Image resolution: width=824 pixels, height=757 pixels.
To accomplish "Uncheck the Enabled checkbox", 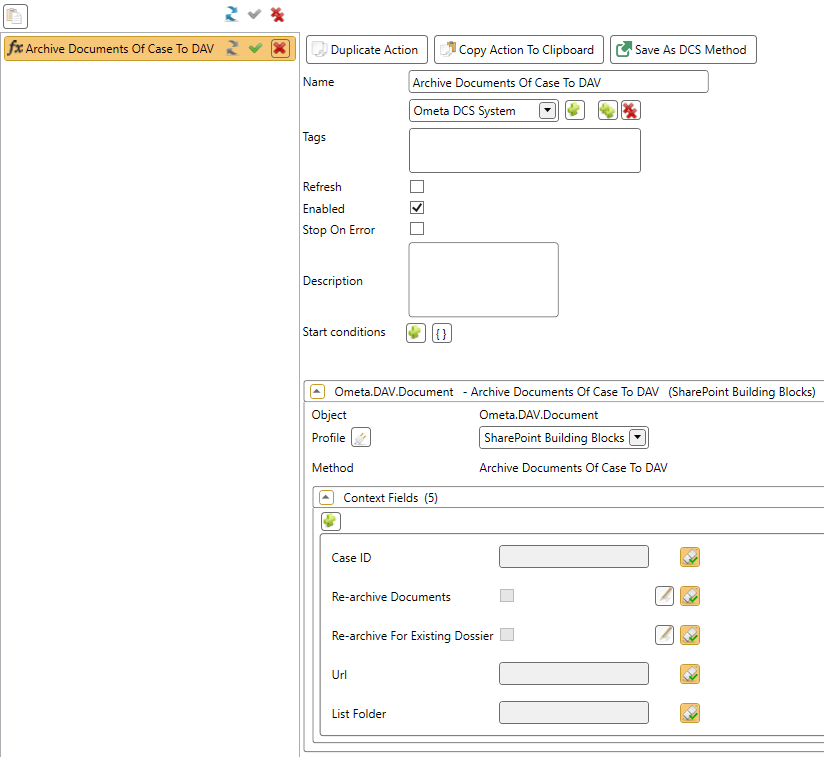I will (417, 208).
